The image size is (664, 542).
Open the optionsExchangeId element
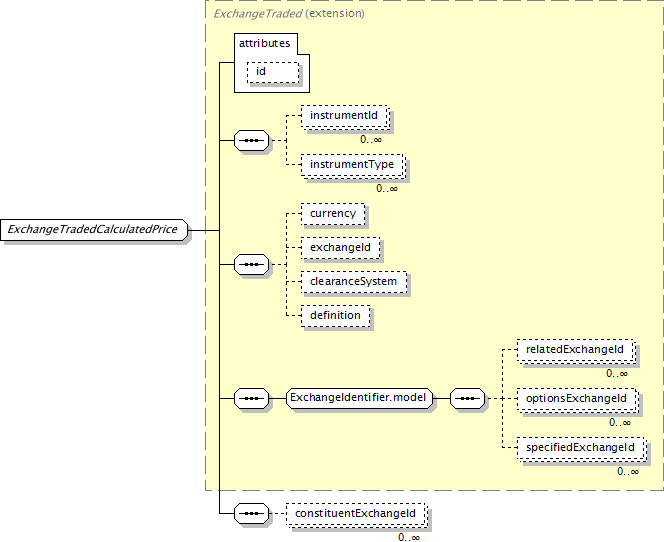pos(576,398)
